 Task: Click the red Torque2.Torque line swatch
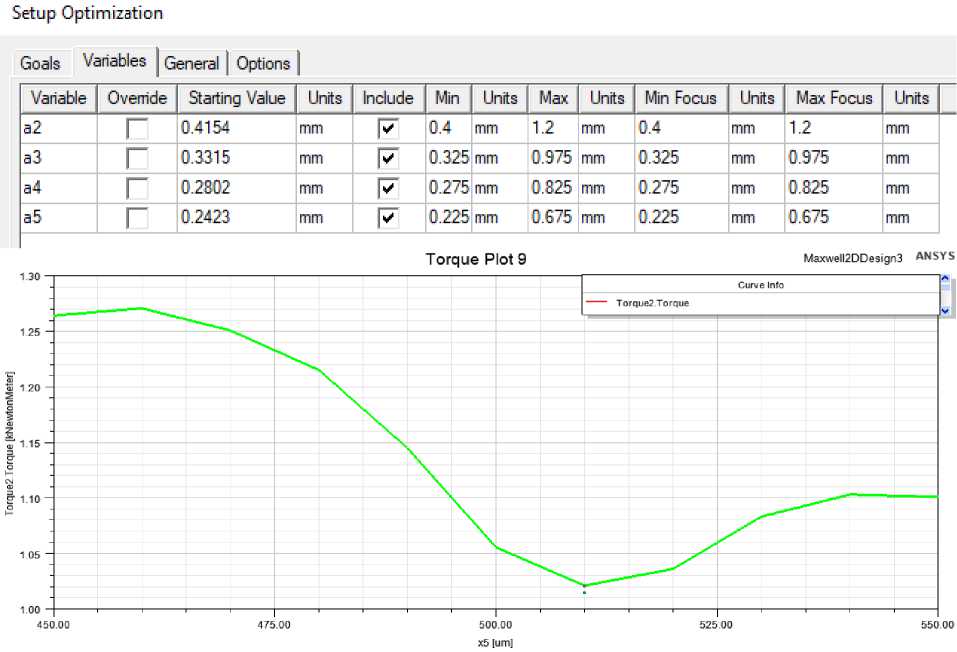point(599,303)
